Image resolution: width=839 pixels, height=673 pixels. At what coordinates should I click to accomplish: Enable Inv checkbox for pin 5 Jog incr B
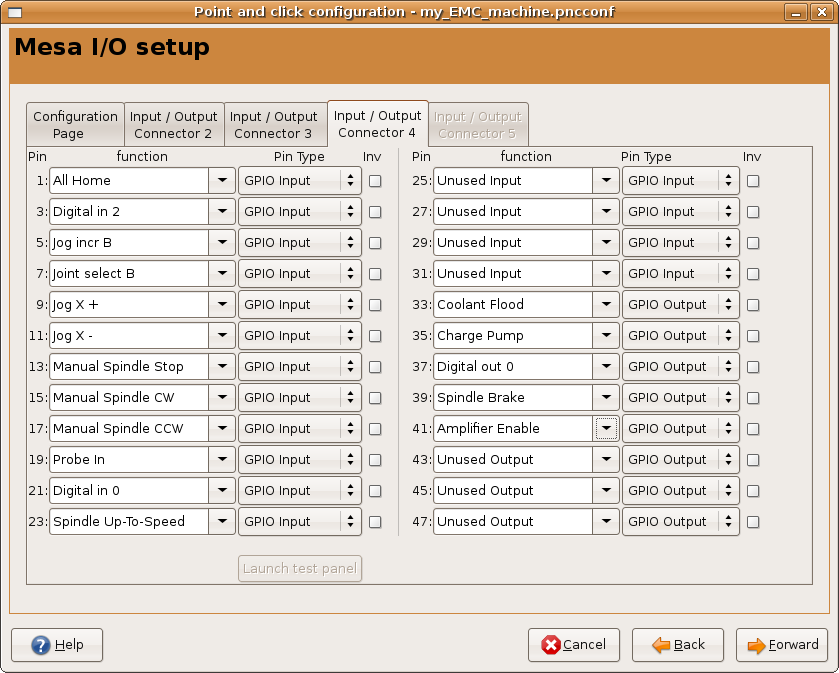(375, 243)
